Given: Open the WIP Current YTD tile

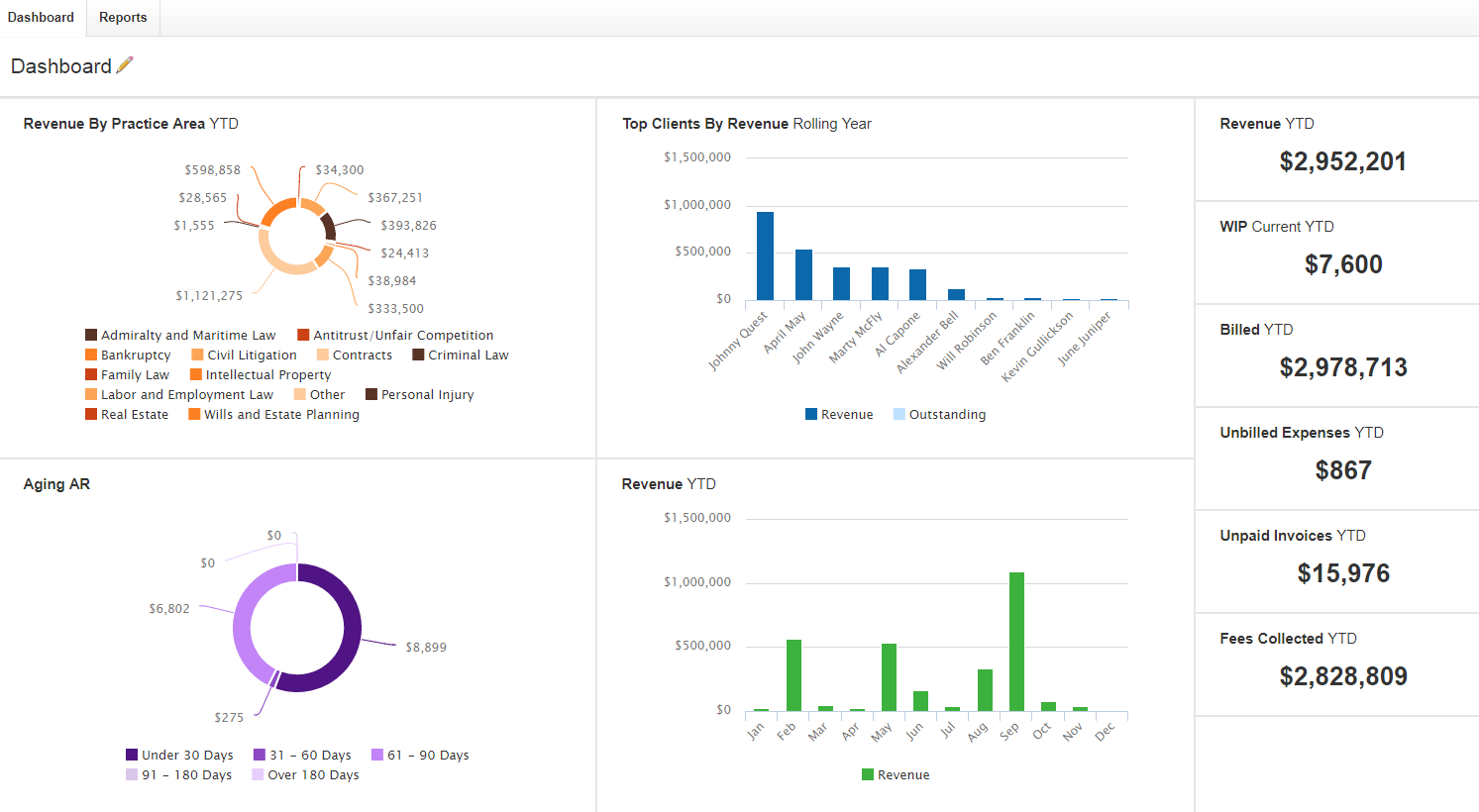Looking at the screenshot, I should pyautogui.click(x=1342, y=252).
